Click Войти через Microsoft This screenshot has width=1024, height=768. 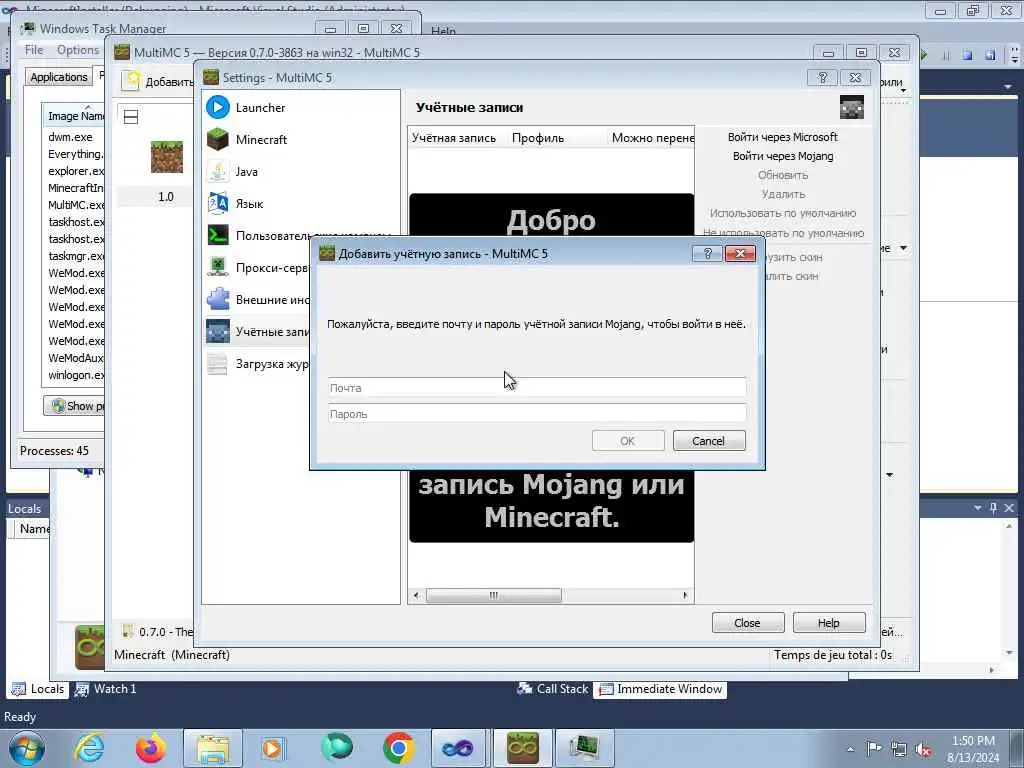click(782, 136)
